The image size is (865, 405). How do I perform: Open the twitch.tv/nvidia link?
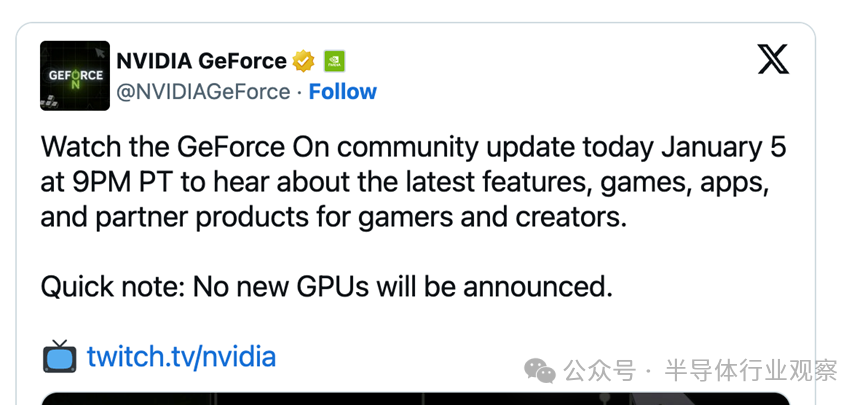point(181,356)
